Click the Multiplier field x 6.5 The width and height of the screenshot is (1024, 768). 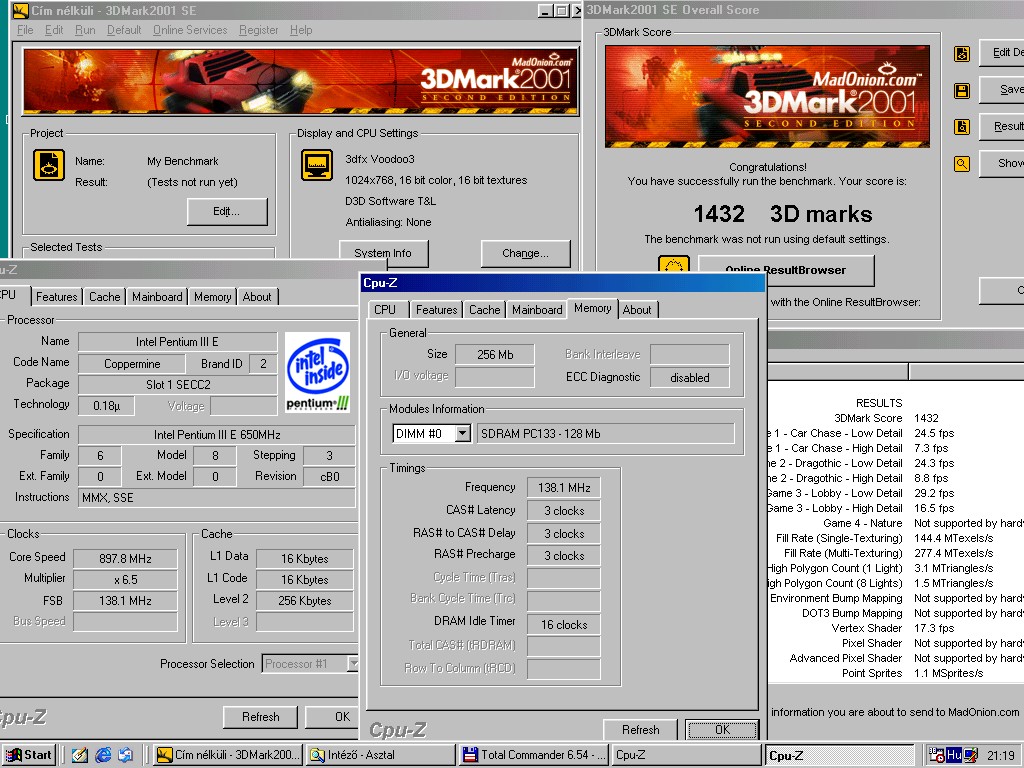(x=125, y=580)
